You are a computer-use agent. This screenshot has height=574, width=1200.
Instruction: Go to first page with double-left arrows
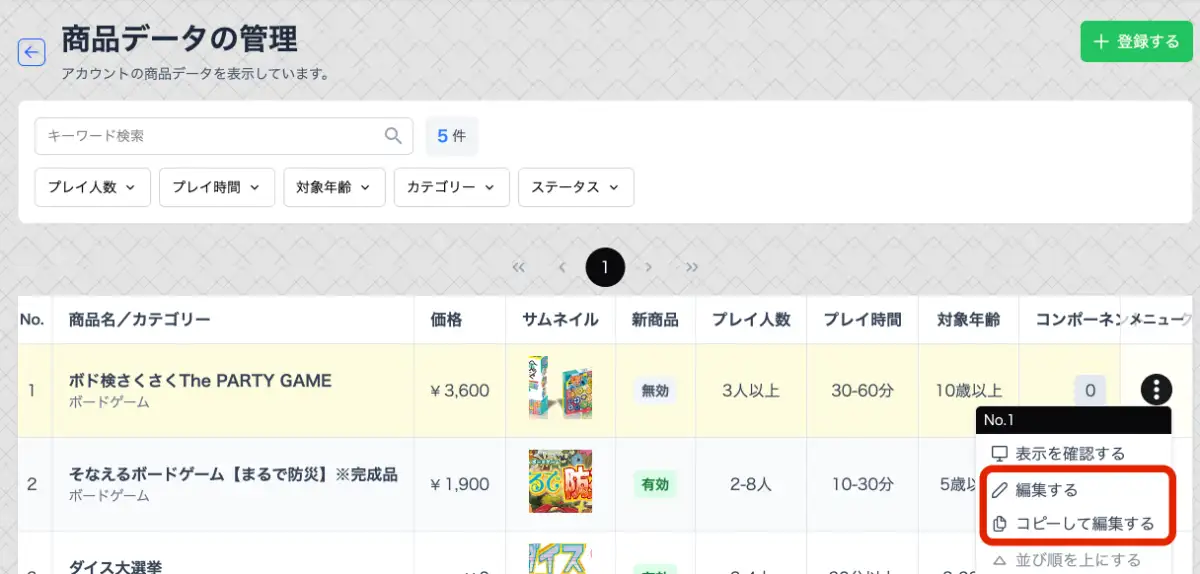tap(518, 267)
